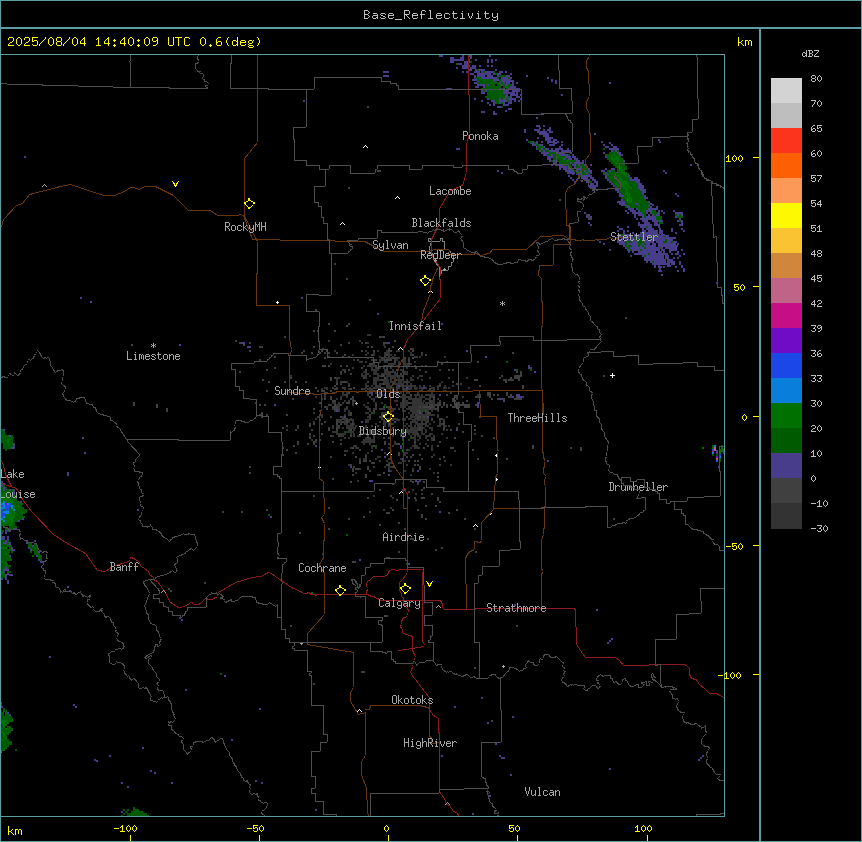Viewport: 862px width, 842px height.
Task: Click the Sylvan label
Action: [x=390, y=245]
